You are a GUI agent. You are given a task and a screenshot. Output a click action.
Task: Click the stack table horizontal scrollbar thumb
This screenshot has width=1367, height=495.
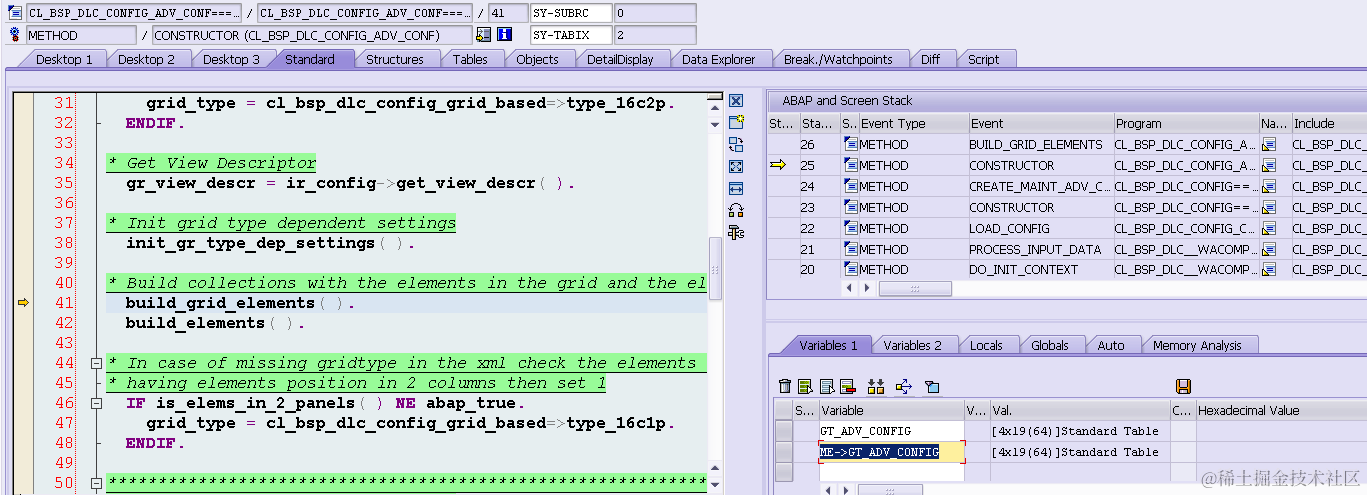(x=914, y=288)
